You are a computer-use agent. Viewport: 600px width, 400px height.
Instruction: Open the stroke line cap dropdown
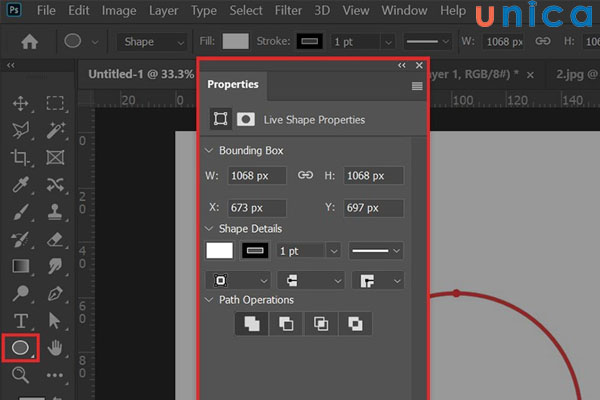[310, 281]
